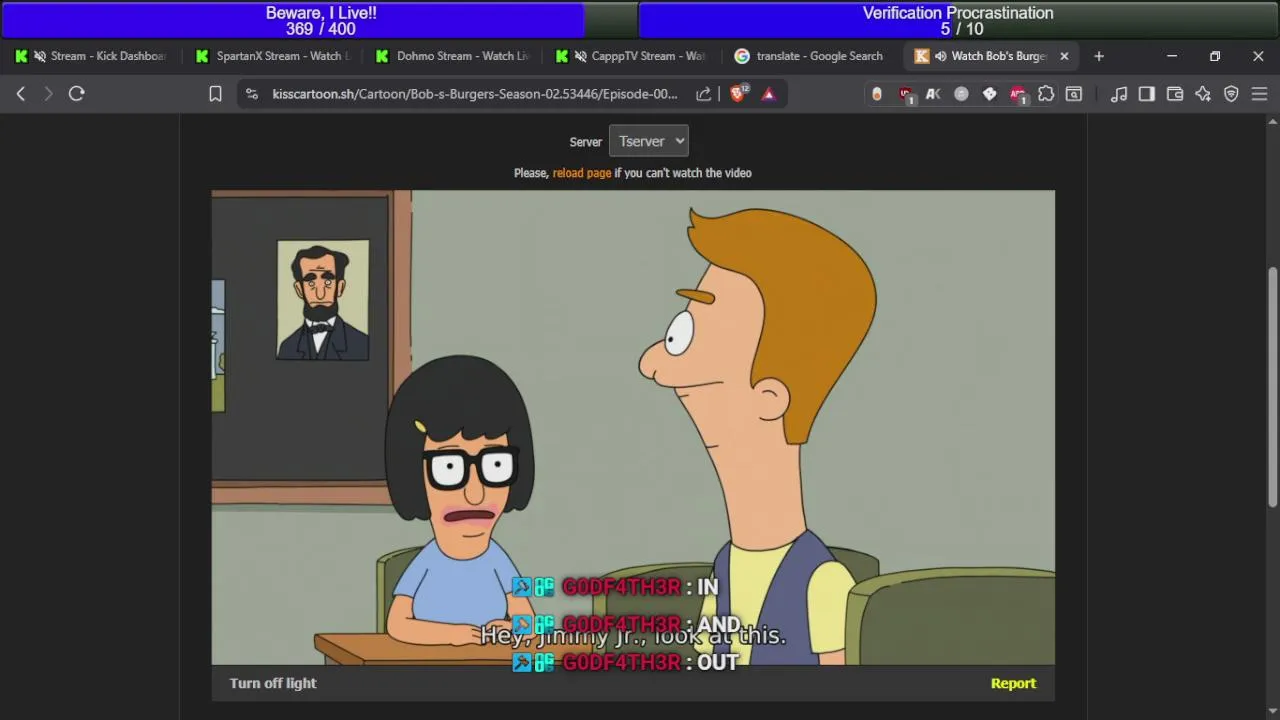Open the white diamond extension icon

coord(989,94)
